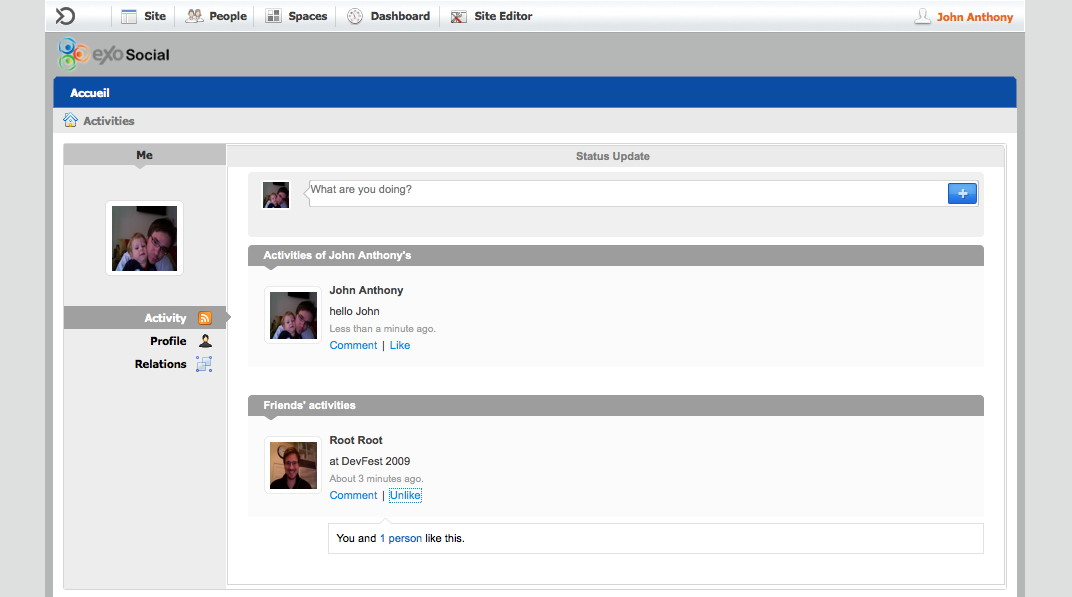Open the Dashboard menu

coord(389,16)
